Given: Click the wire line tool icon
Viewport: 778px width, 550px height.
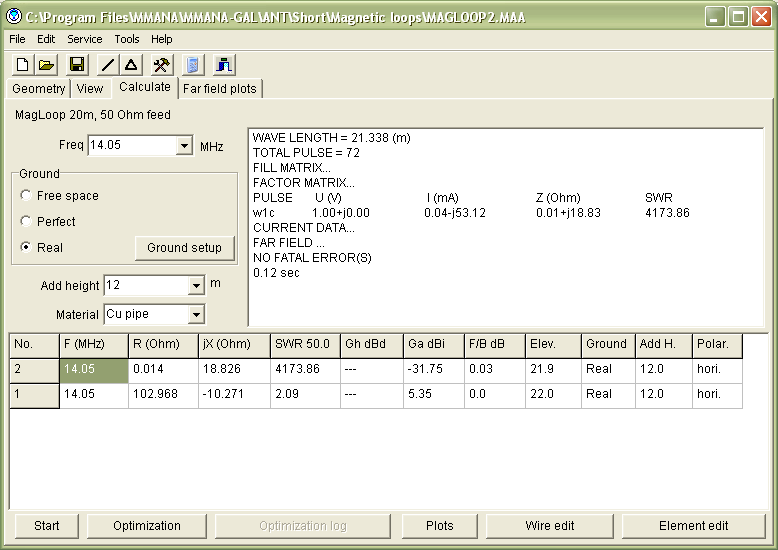Looking at the screenshot, I should click(x=107, y=65).
